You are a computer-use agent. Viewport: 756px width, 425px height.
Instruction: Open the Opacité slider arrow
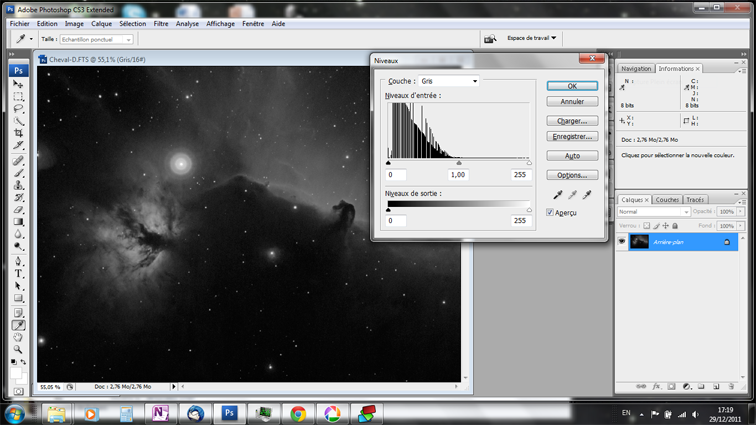point(740,212)
